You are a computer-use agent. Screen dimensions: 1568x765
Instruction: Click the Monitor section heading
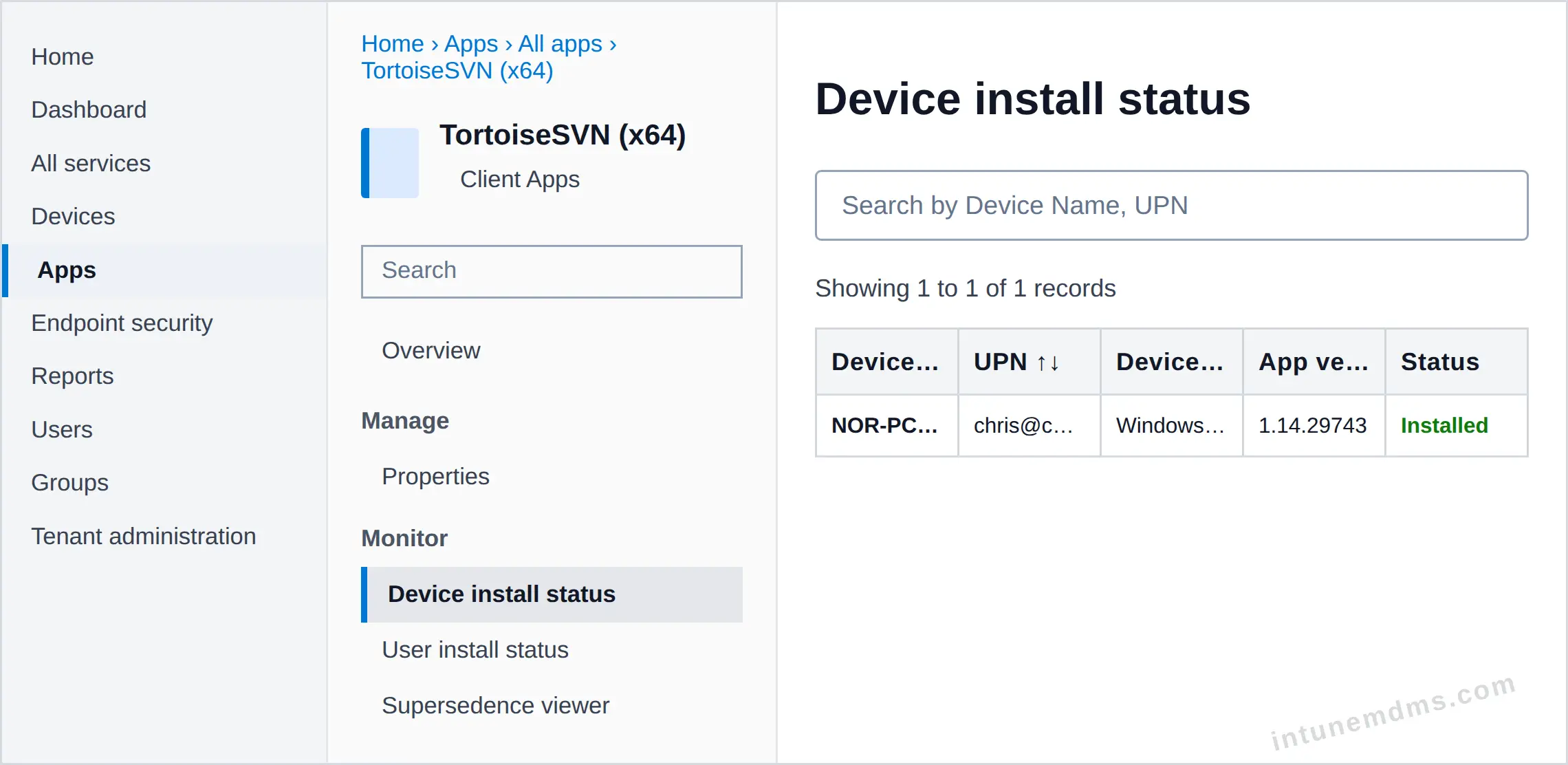click(404, 538)
